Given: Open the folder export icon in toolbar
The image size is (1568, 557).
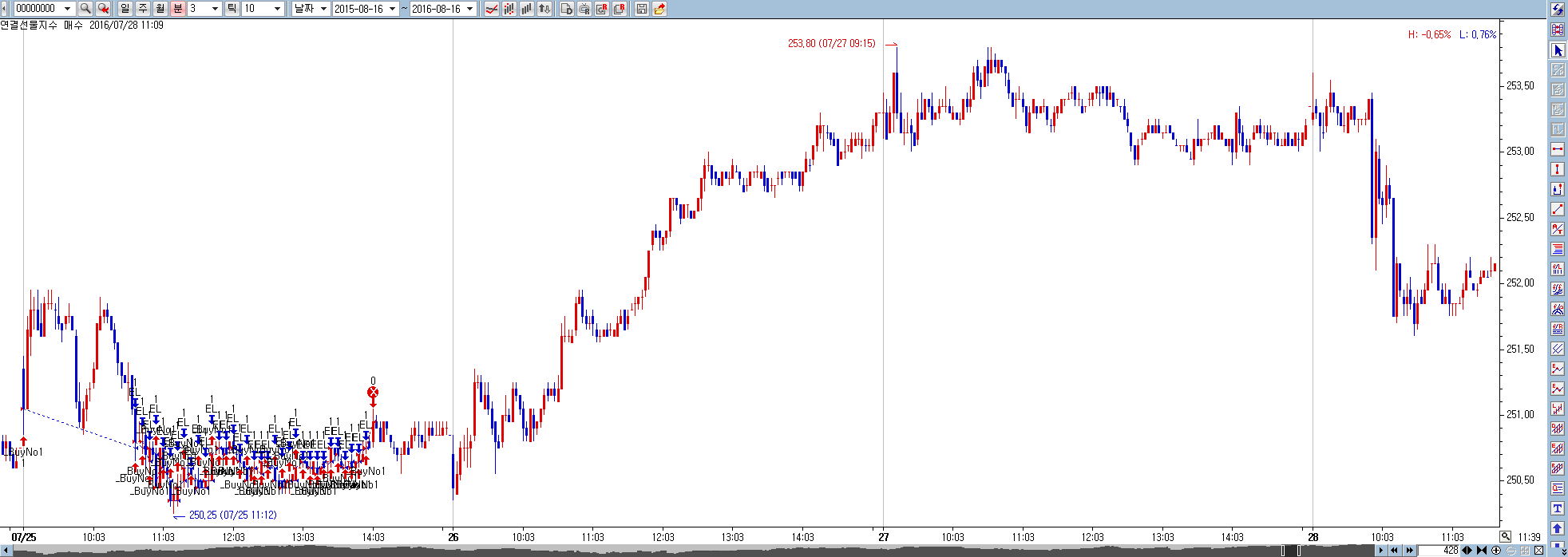Looking at the screenshot, I should [659, 9].
